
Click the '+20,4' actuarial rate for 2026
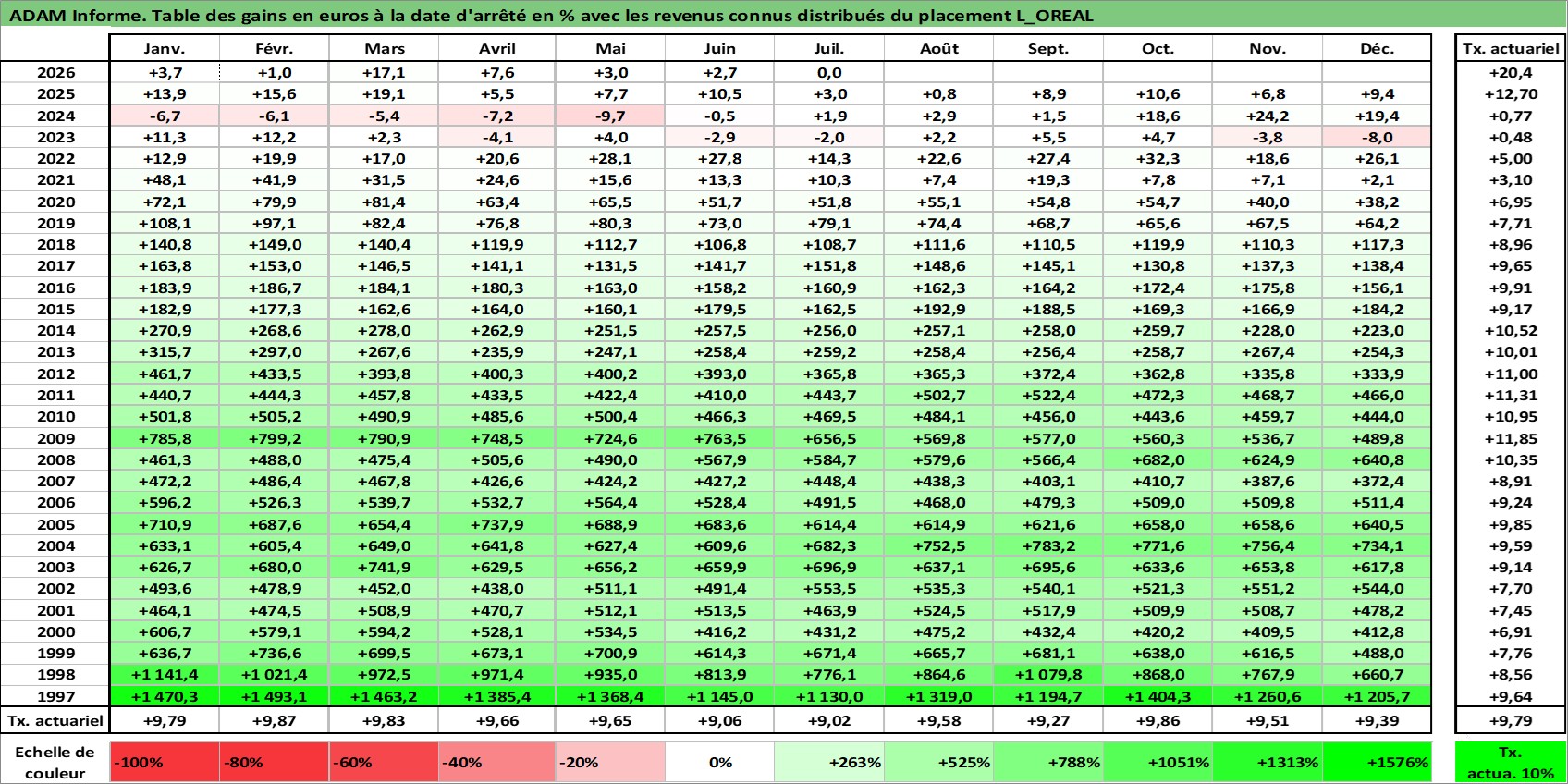[1511, 72]
